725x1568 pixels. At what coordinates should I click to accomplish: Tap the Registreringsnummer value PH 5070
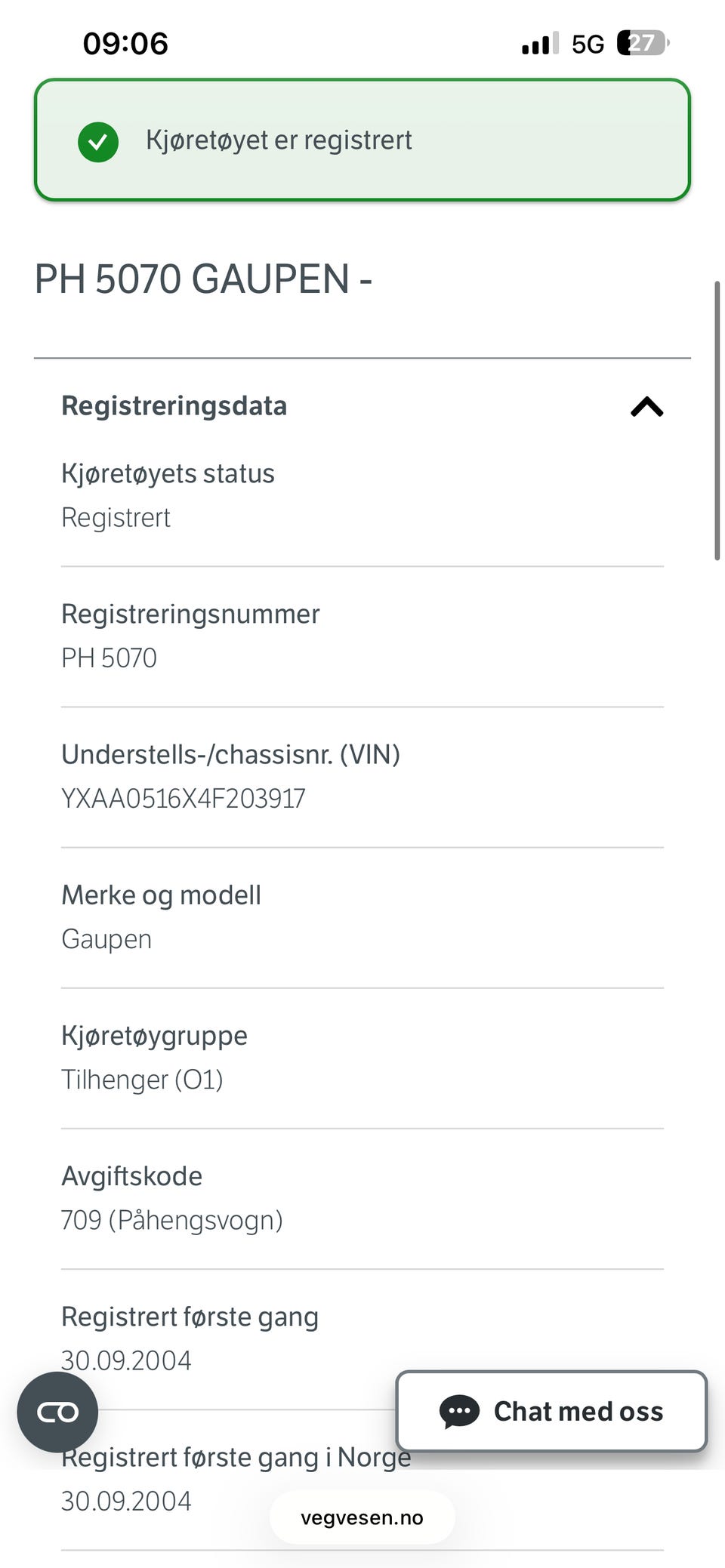tap(109, 658)
